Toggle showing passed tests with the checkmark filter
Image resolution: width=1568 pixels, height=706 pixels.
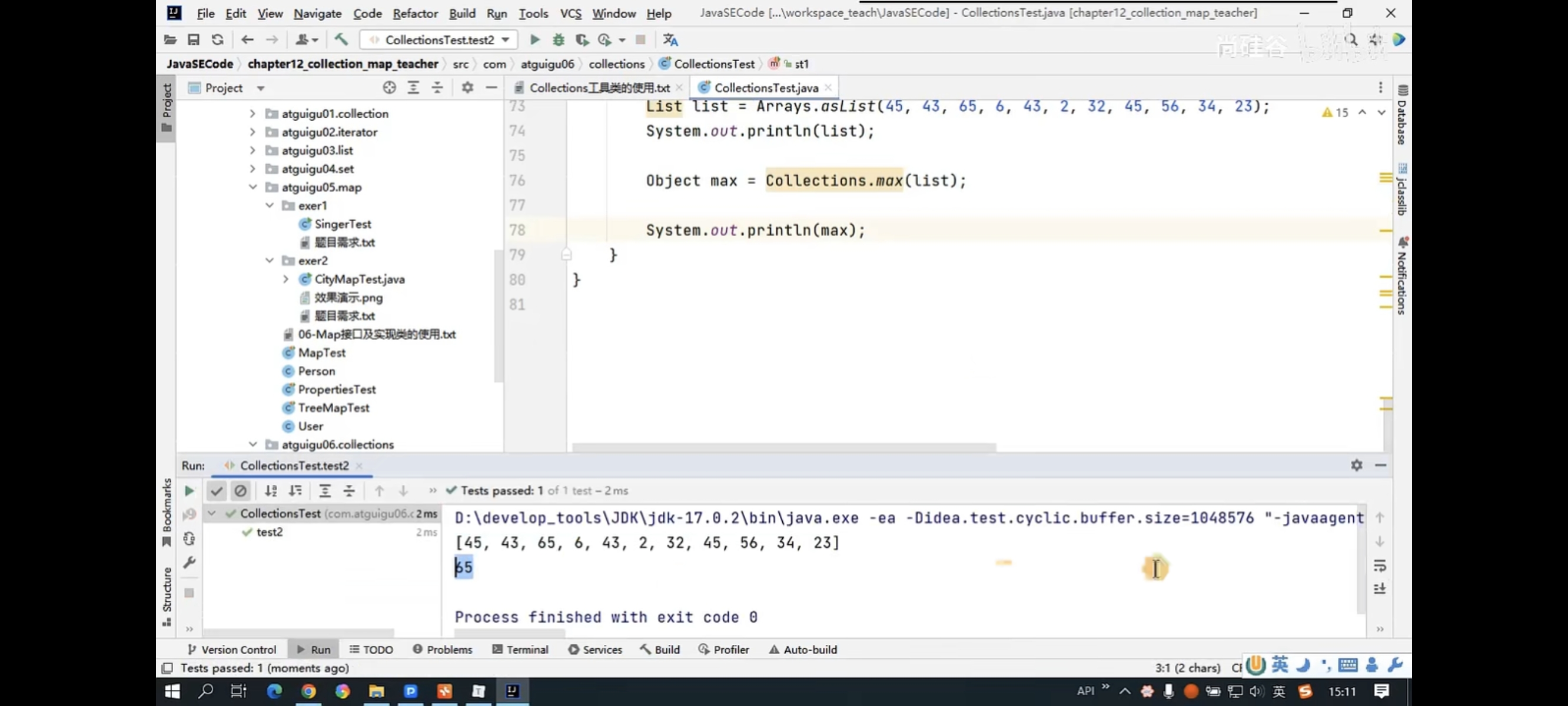click(x=216, y=491)
